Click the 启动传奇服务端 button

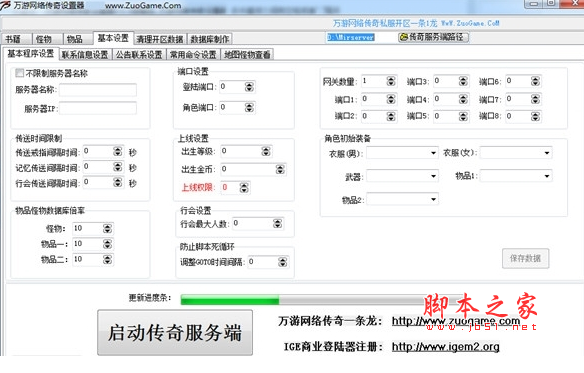[x=175, y=332]
